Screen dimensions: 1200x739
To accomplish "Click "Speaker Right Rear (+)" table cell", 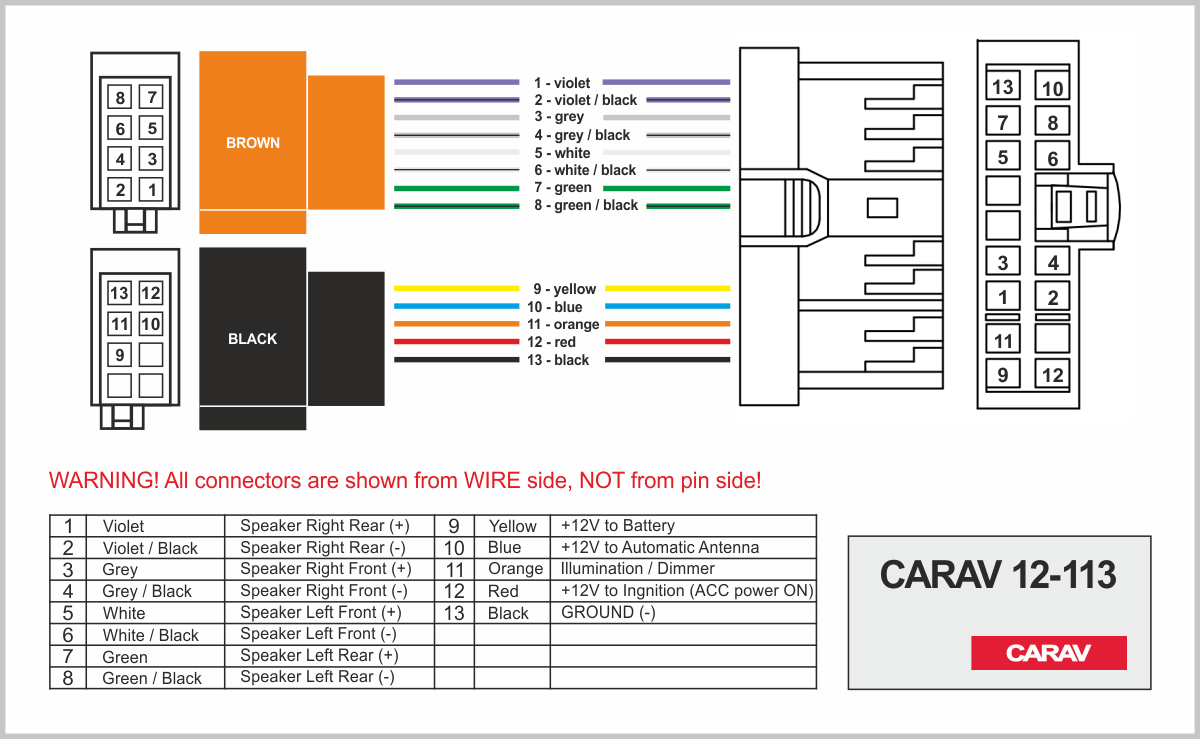I will [x=328, y=526].
